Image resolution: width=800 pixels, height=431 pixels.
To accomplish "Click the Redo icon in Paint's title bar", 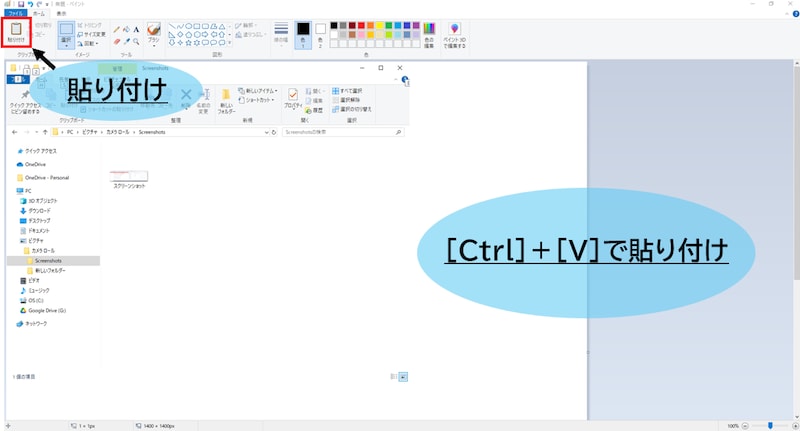I will pyautogui.click(x=39, y=4).
